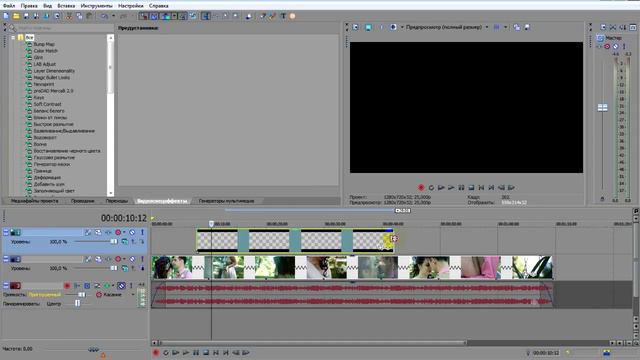
Task: Click the Open project folder icon
Action: tap(16, 16)
